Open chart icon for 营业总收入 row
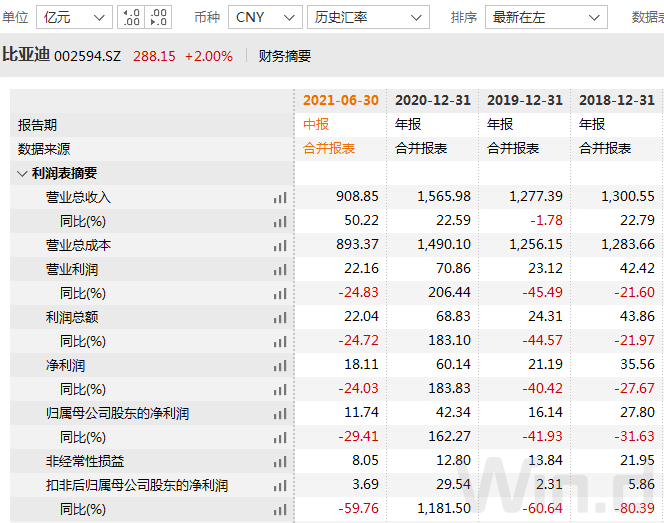 click(x=279, y=198)
